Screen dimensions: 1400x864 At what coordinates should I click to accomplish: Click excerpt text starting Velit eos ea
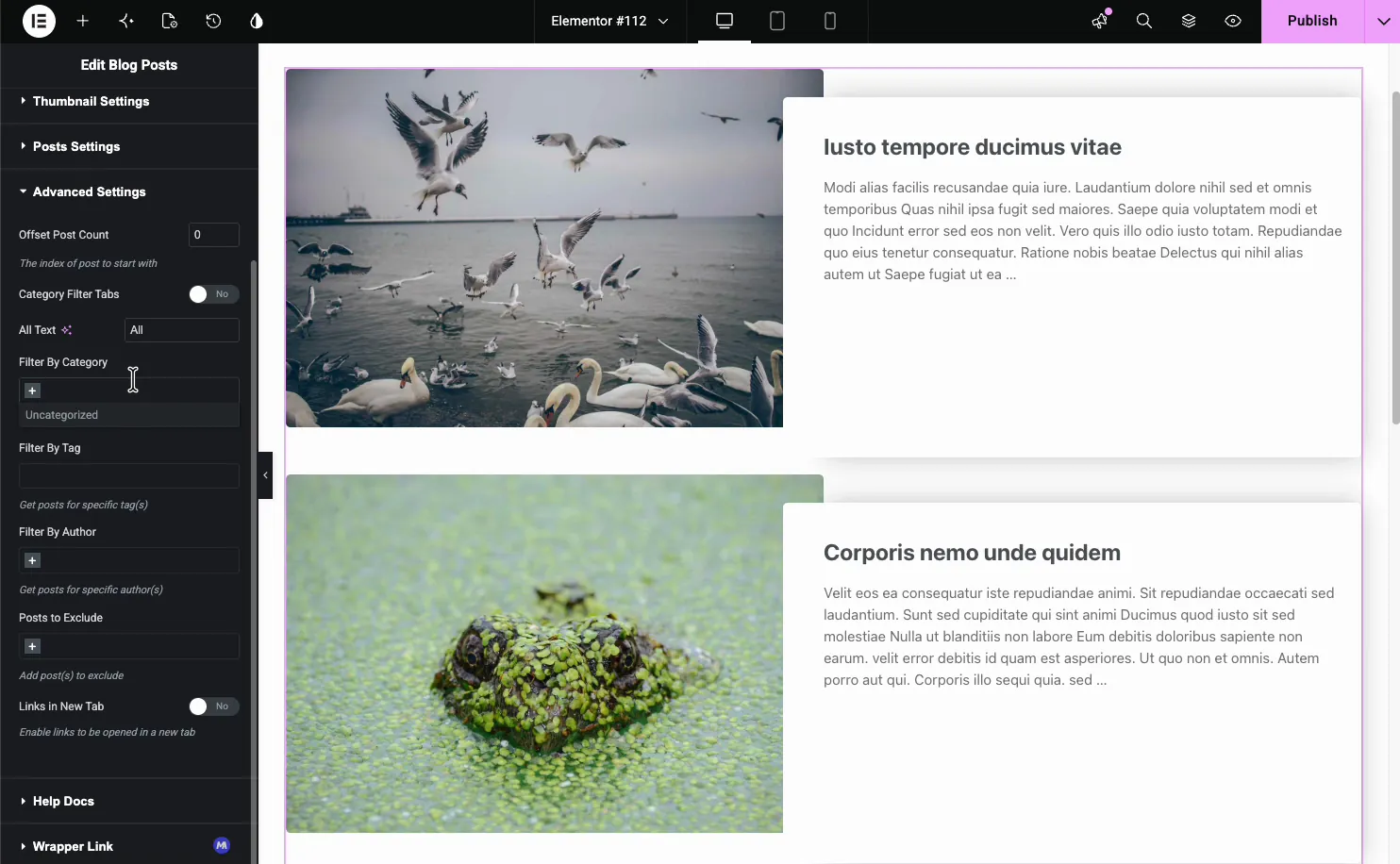pos(1078,637)
